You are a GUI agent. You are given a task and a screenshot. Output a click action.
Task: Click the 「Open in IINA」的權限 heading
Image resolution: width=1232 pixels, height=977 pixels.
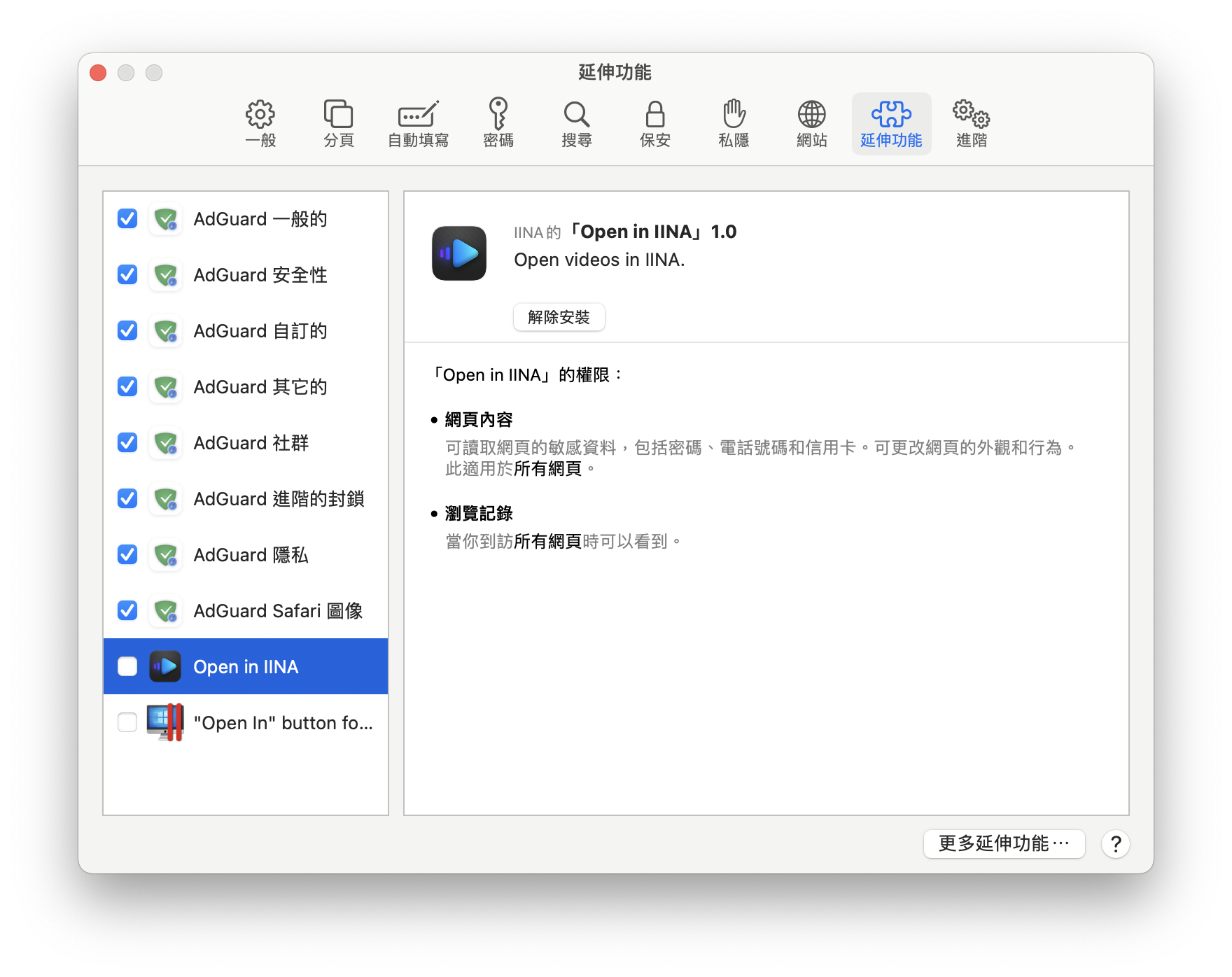point(528,375)
